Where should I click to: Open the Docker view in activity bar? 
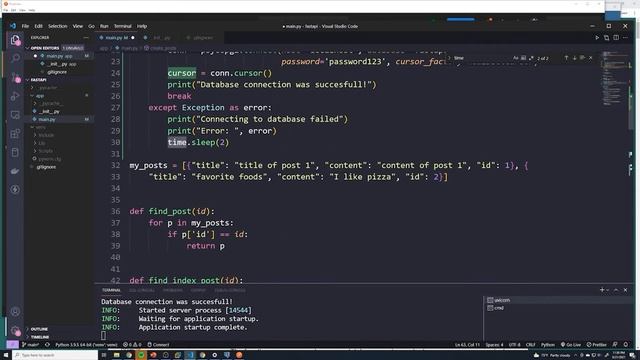pos(15,171)
